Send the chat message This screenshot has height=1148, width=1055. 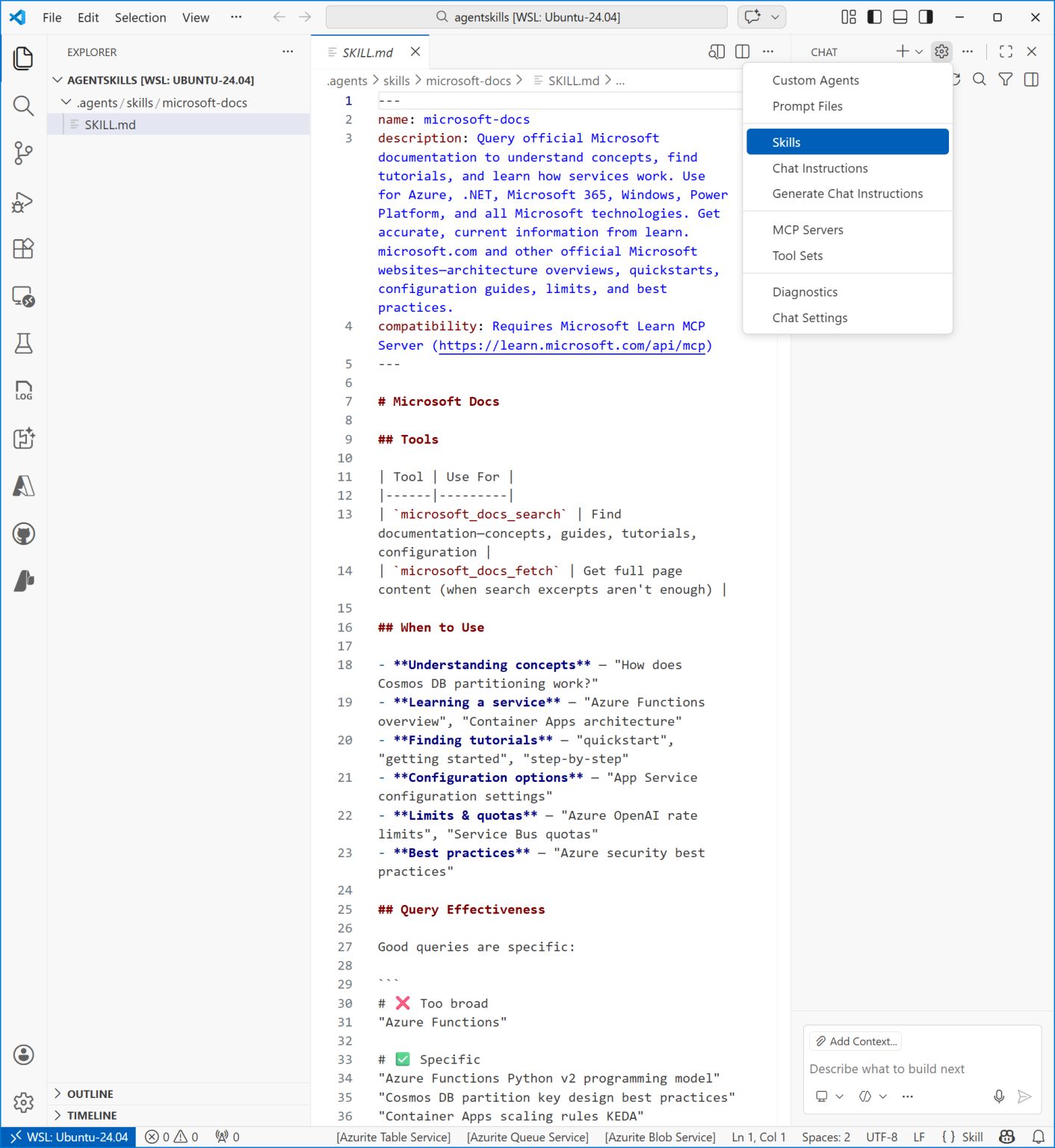click(x=1025, y=1096)
